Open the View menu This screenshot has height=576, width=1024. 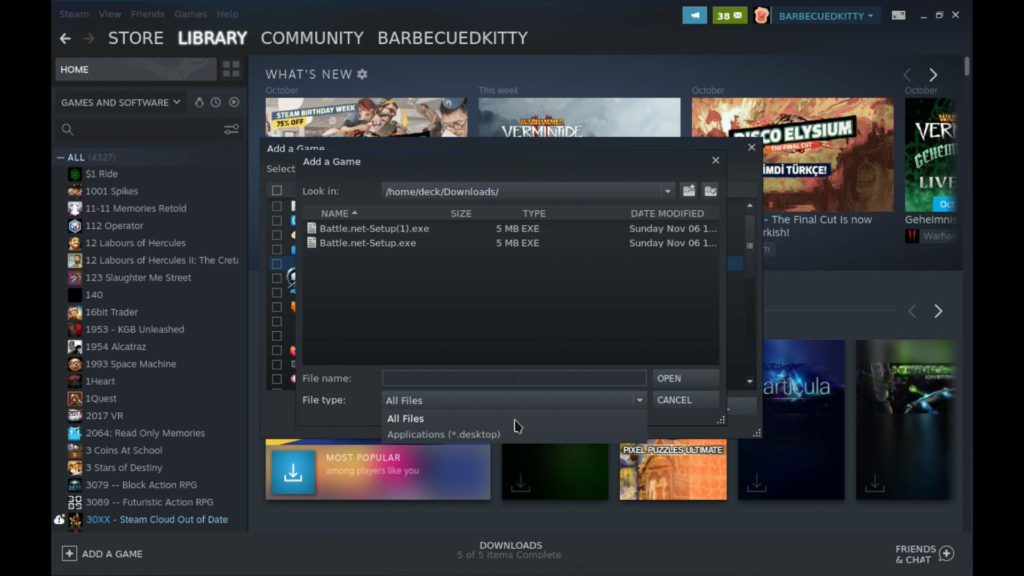[x=110, y=14]
